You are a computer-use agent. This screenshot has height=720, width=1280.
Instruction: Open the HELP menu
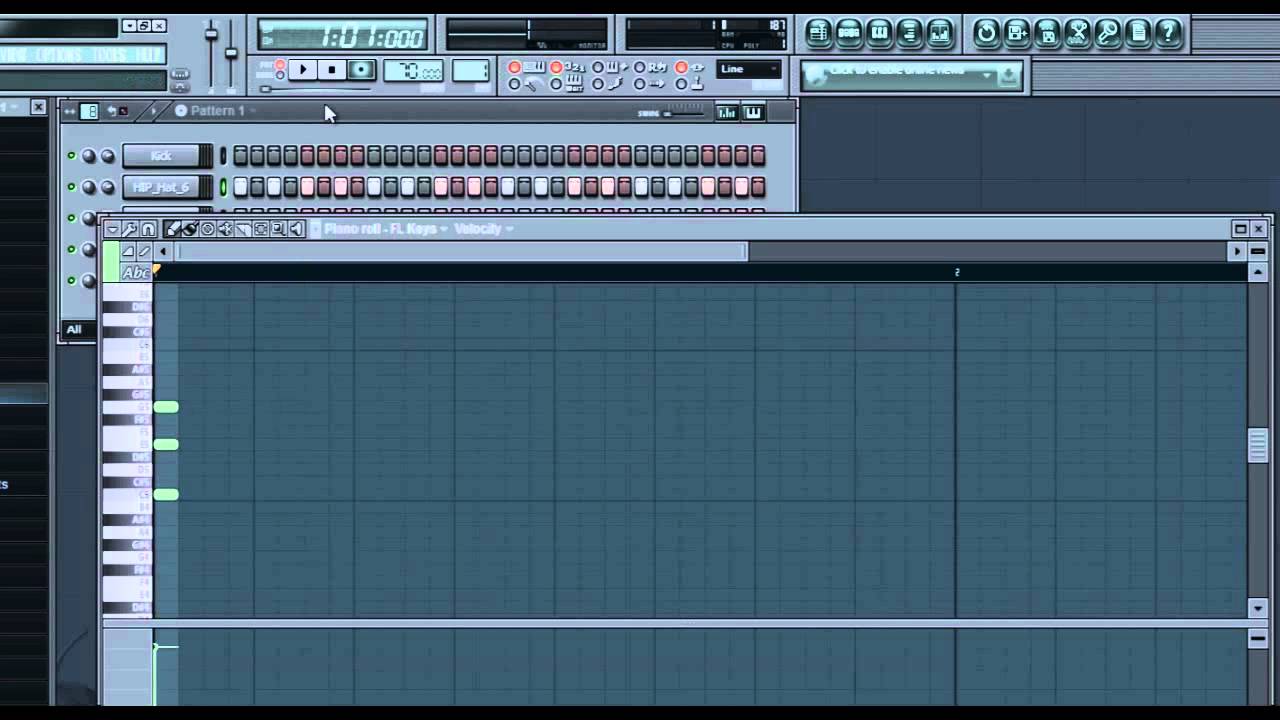(149, 55)
